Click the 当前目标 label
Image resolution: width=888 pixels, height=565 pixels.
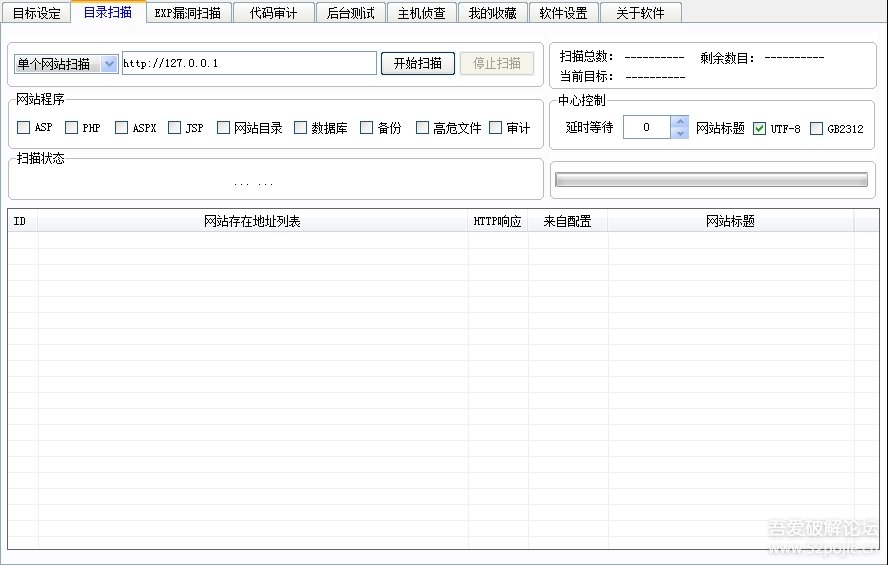pos(586,76)
